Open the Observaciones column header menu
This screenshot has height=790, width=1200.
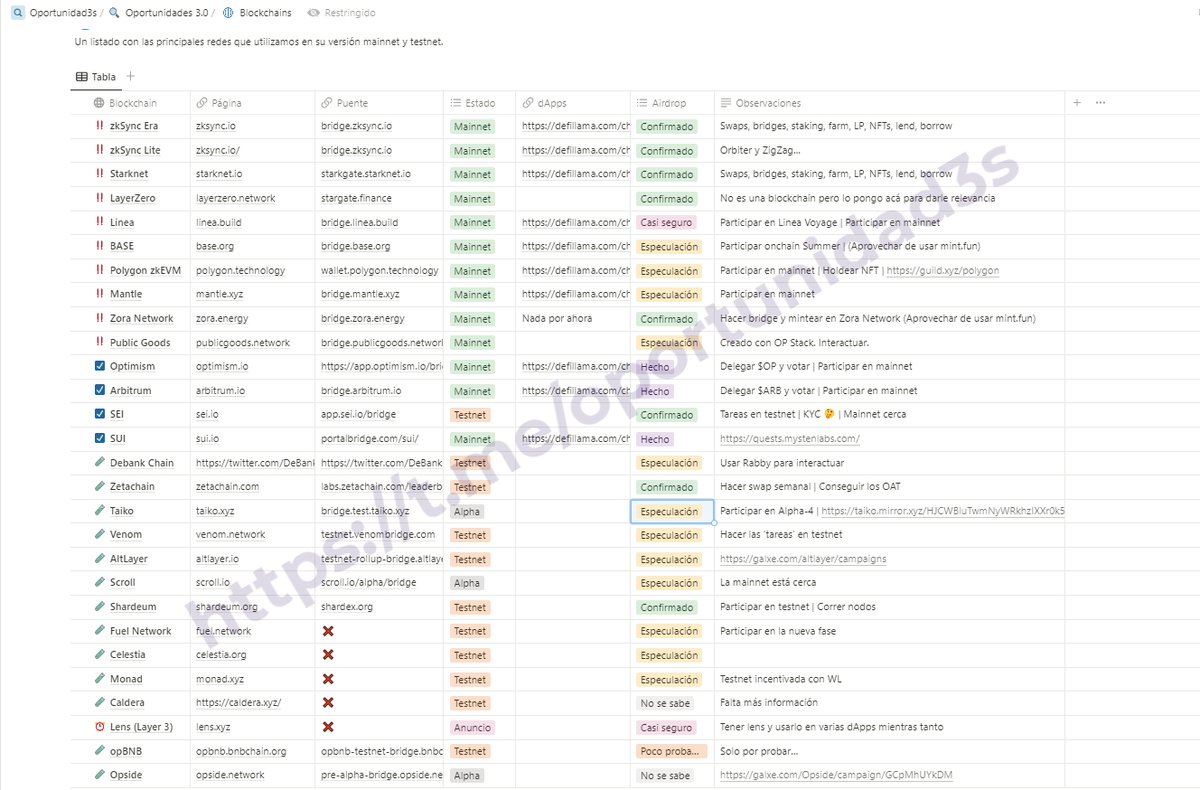889,103
